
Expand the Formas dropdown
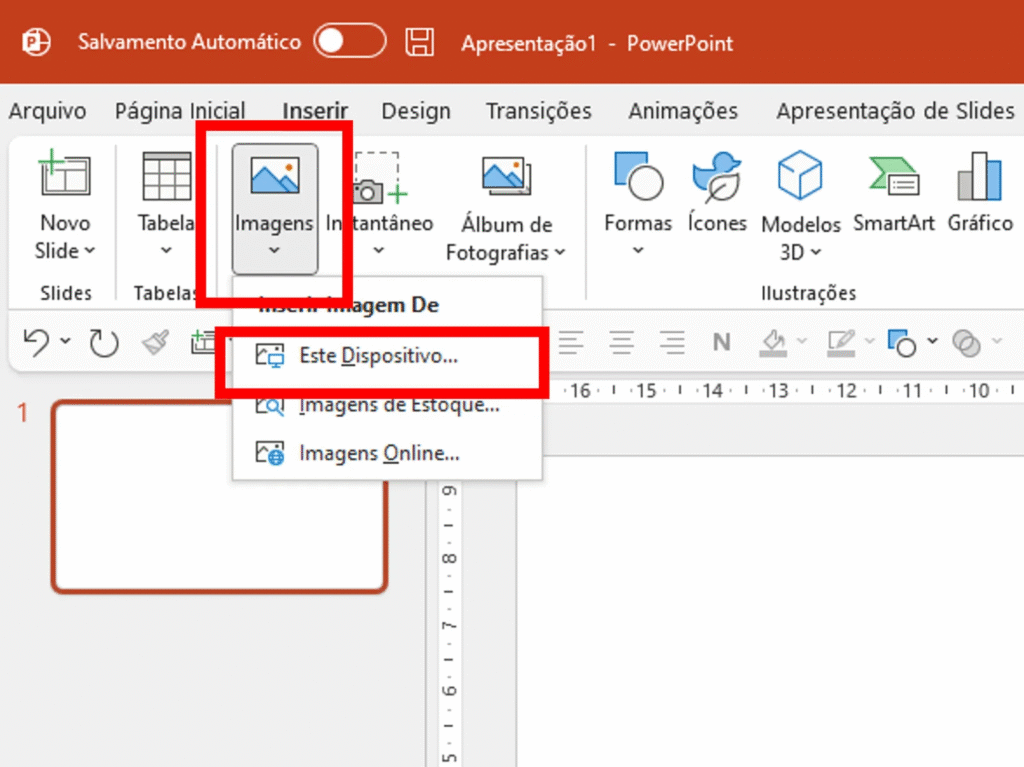637,249
